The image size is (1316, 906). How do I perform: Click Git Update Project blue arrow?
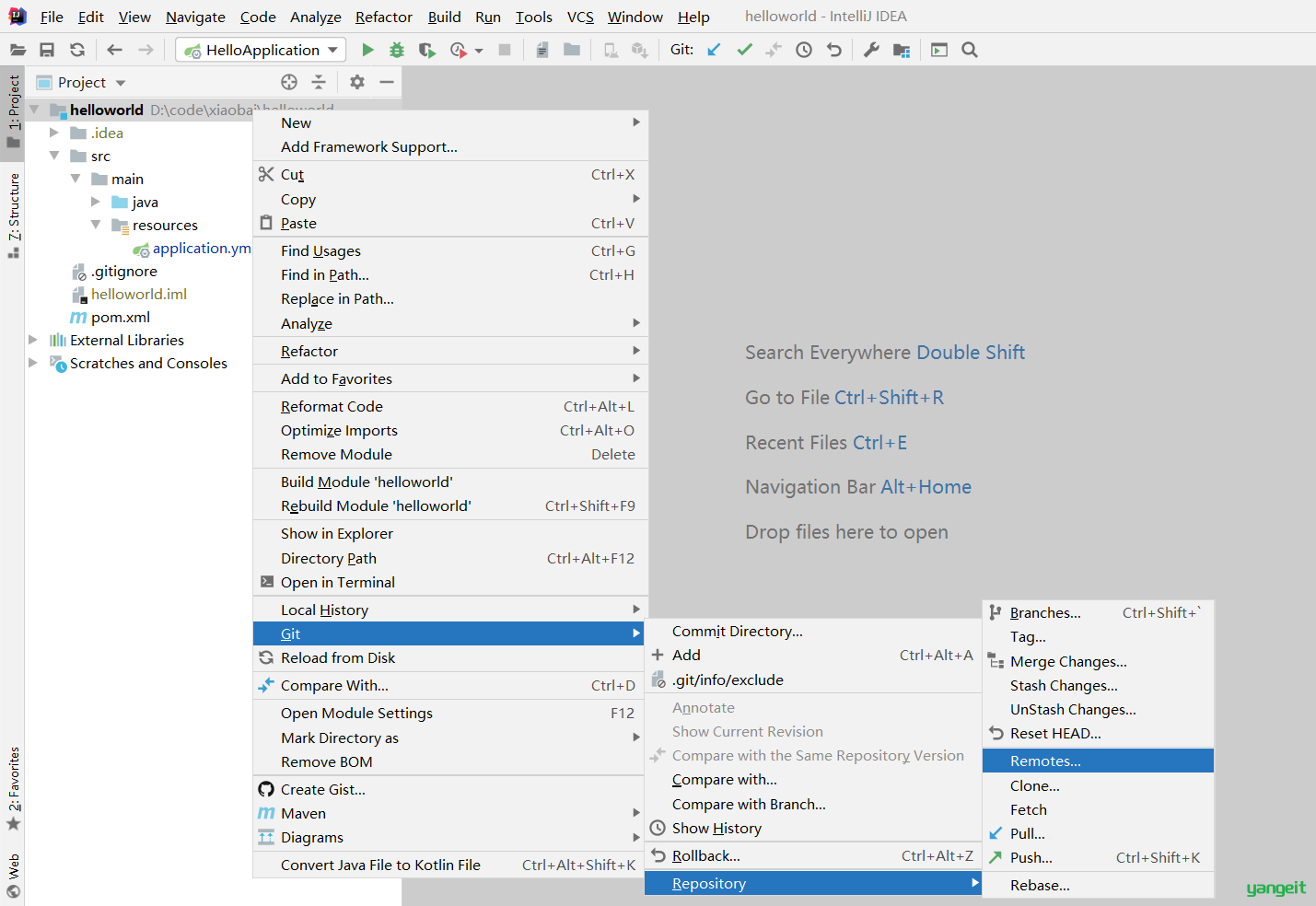714,50
